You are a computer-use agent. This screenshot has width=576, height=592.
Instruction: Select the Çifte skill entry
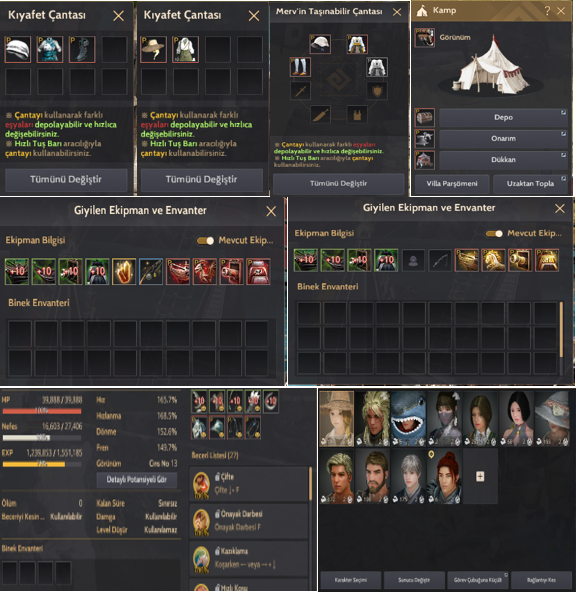coord(249,484)
